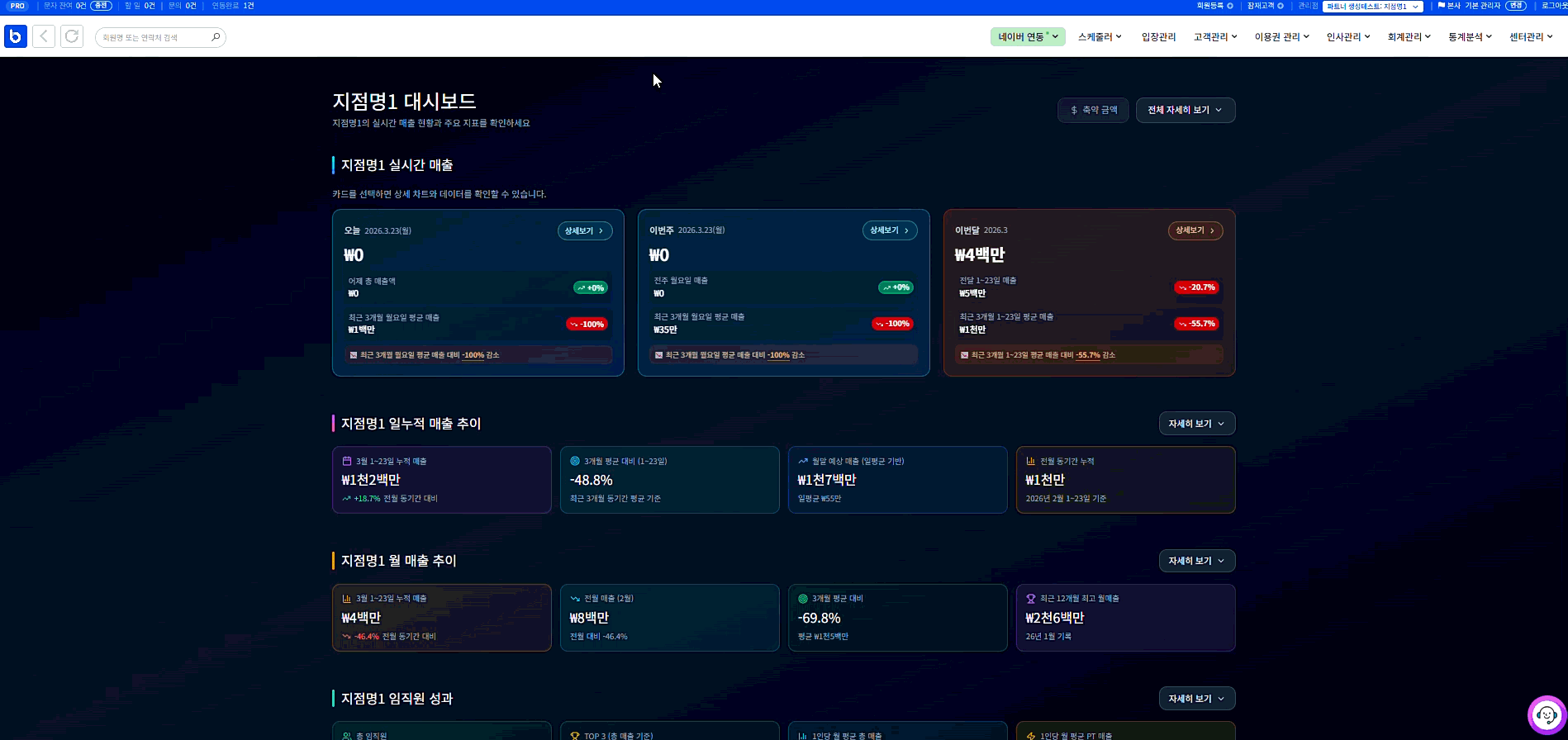Click the PRO badge

pos(17,6)
